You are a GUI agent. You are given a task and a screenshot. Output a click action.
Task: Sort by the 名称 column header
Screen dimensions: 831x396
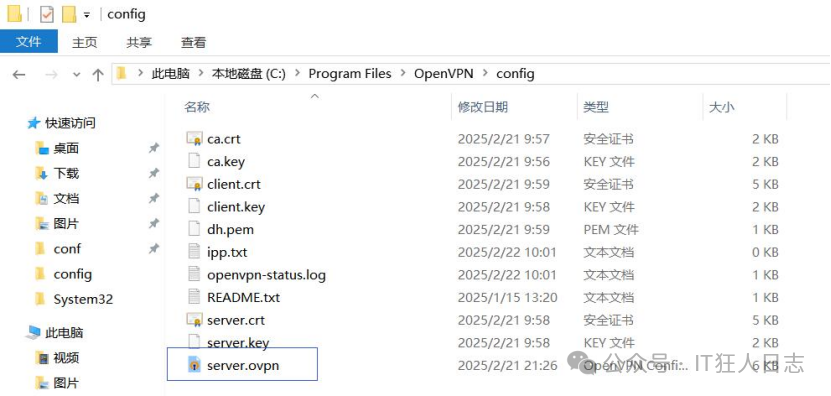pyautogui.click(x=197, y=107)
